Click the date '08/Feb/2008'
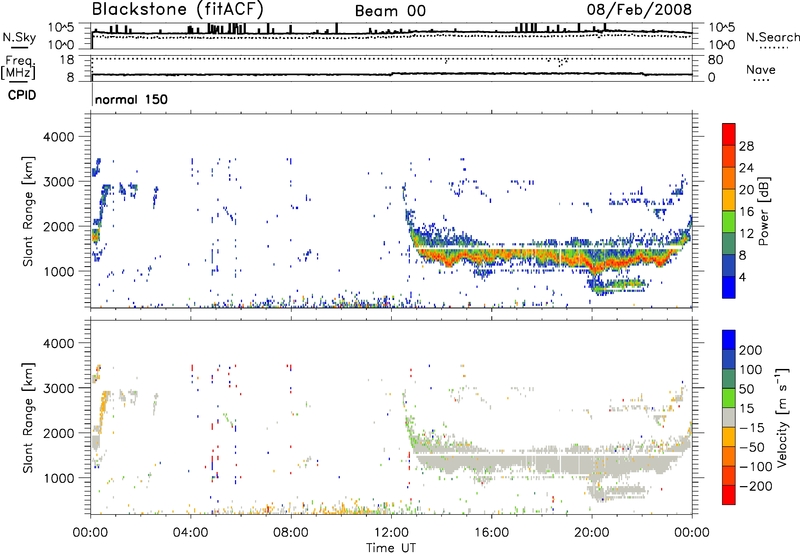The width and height of the screenshot is (800, 554). (639, 9)
